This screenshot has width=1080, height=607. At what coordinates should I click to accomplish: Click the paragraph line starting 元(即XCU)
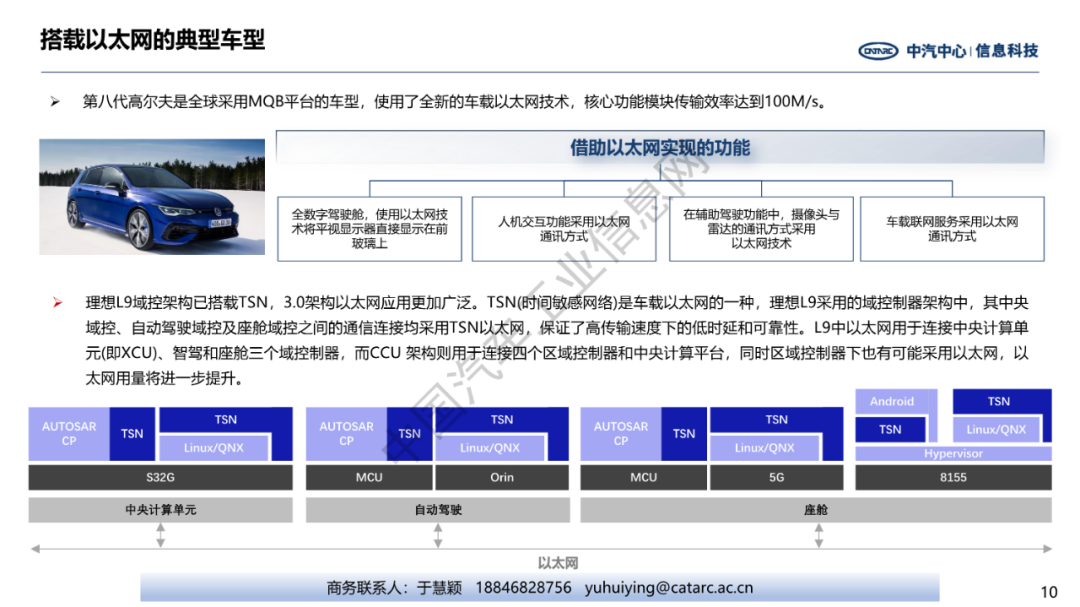(557, 353)
